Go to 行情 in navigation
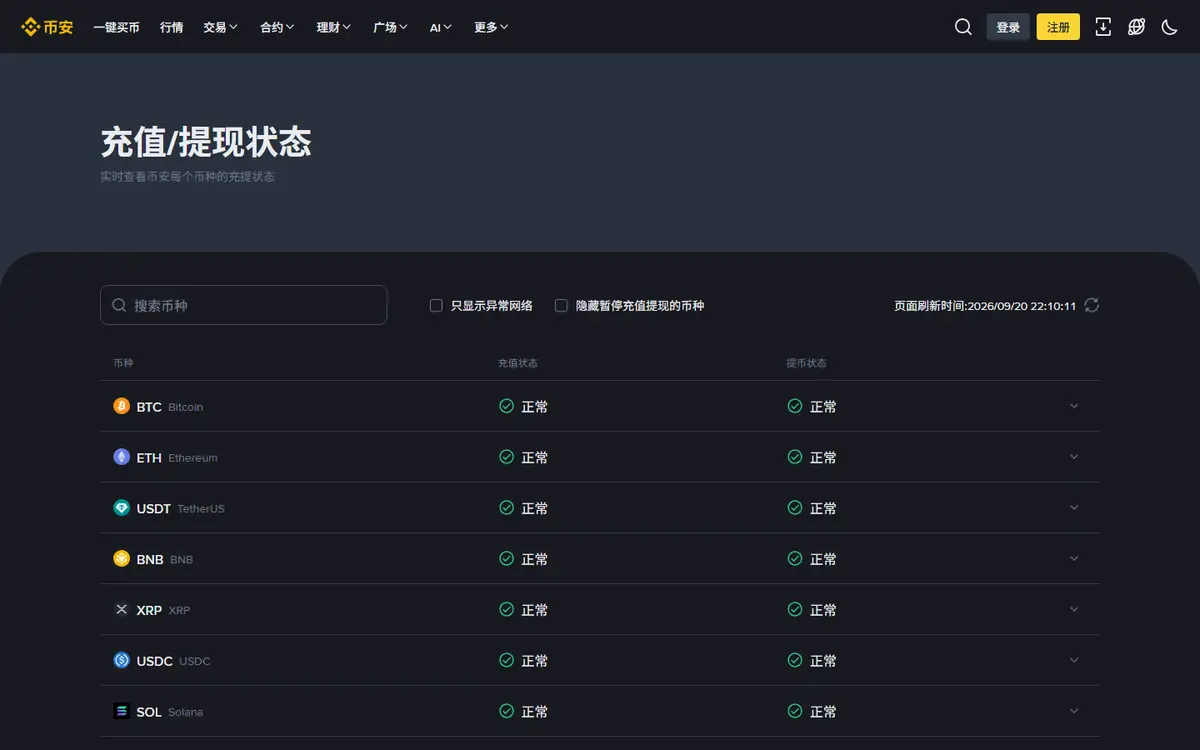This screenshot has width=1200, height=750. pyautogui.click(x=171, y=27)
